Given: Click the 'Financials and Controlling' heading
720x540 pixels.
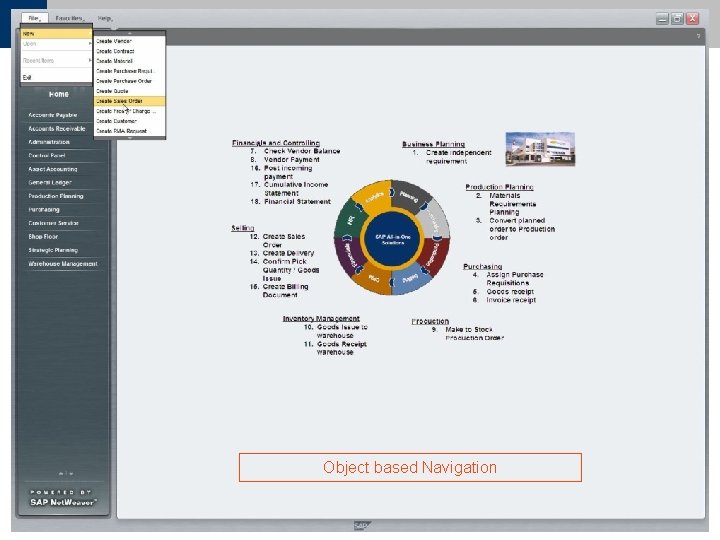Looking at the screenshot, I should point(276,143).
